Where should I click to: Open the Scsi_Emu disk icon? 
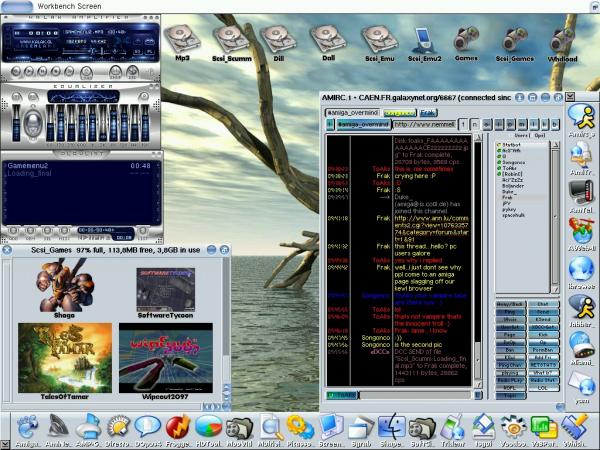click(x=380, y=43)
